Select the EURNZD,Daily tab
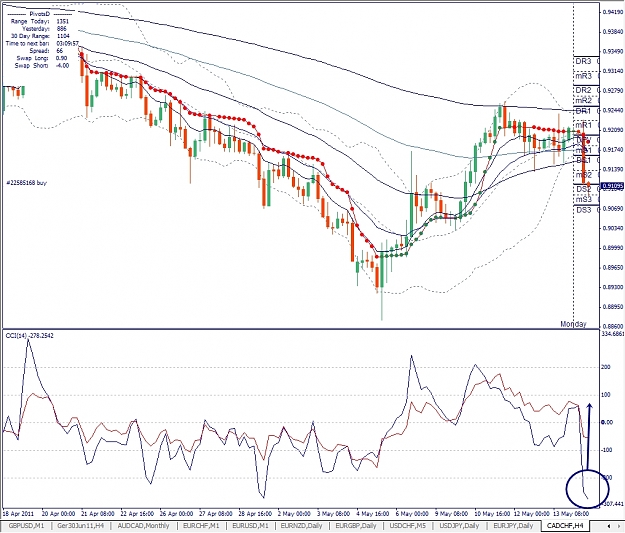This screenshot has height=533, width=625. tap(301, 525)
